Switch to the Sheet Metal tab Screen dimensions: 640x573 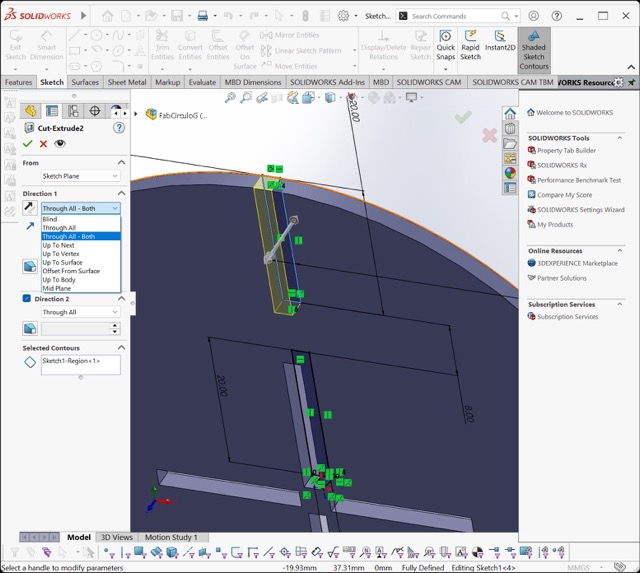pos(126,82)
